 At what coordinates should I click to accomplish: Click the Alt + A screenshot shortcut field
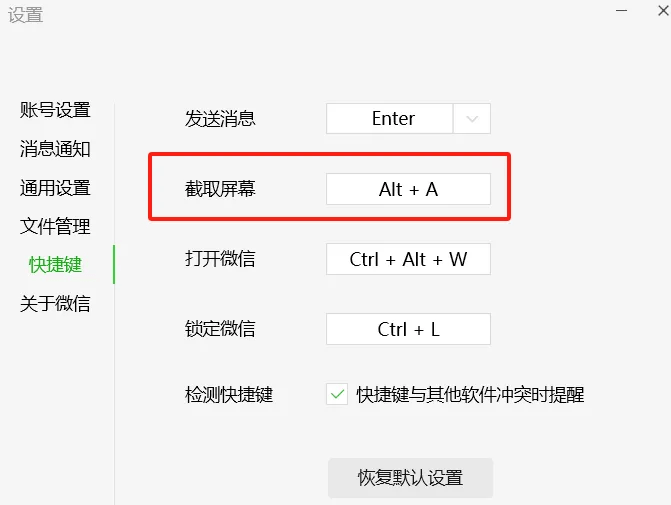408,189
